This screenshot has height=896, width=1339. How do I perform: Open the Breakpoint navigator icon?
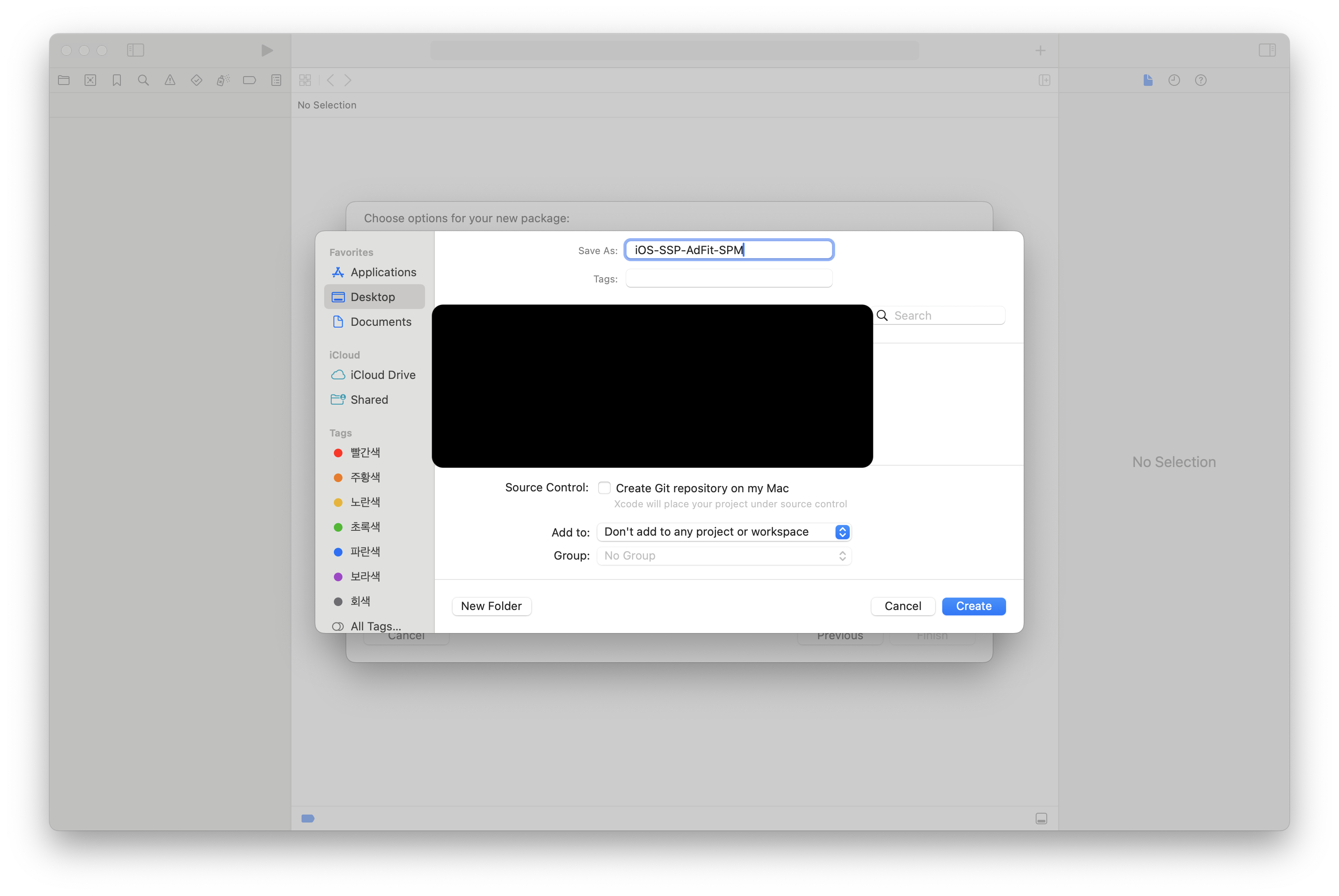[249, 81]
